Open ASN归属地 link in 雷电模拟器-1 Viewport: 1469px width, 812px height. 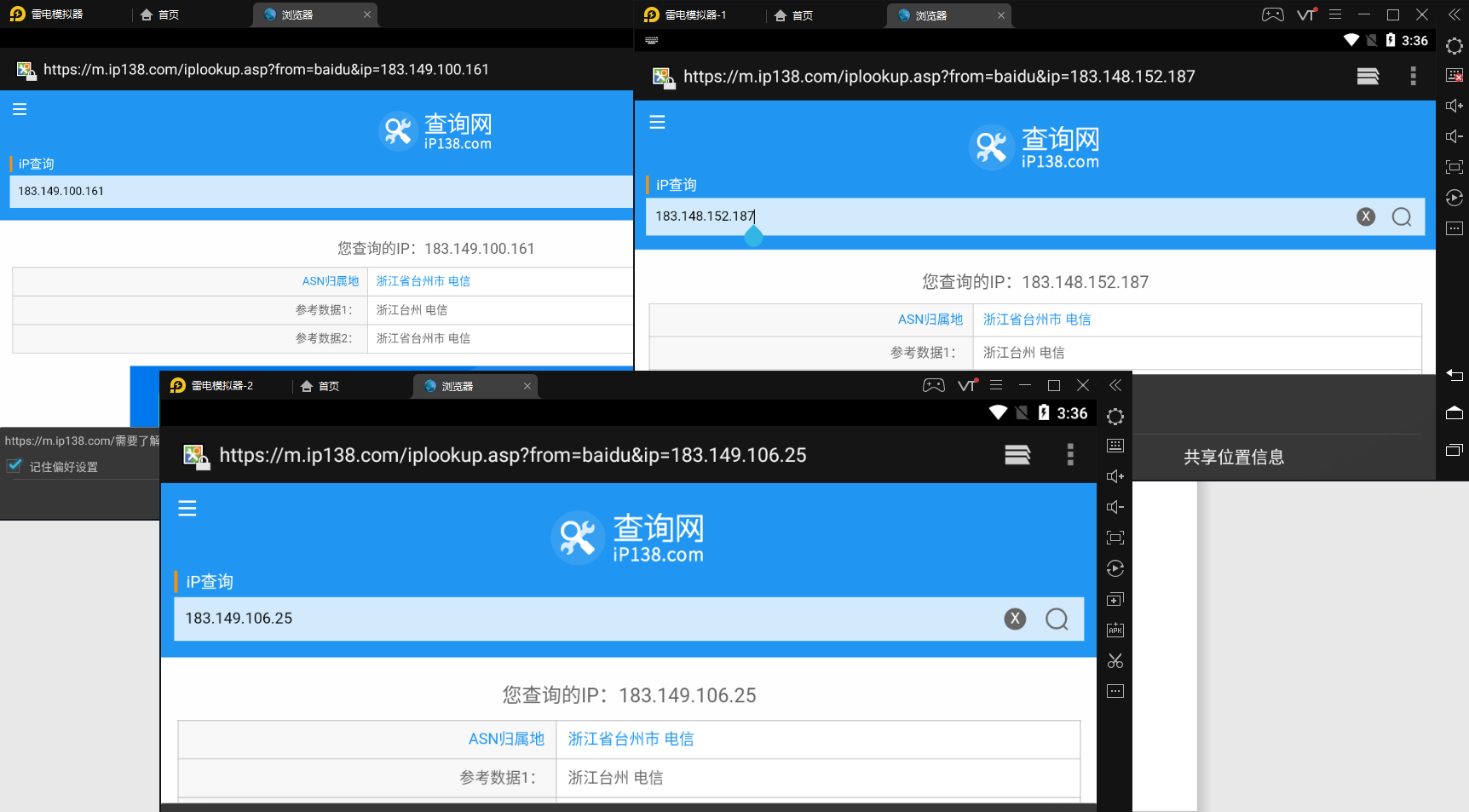(930, 320)
